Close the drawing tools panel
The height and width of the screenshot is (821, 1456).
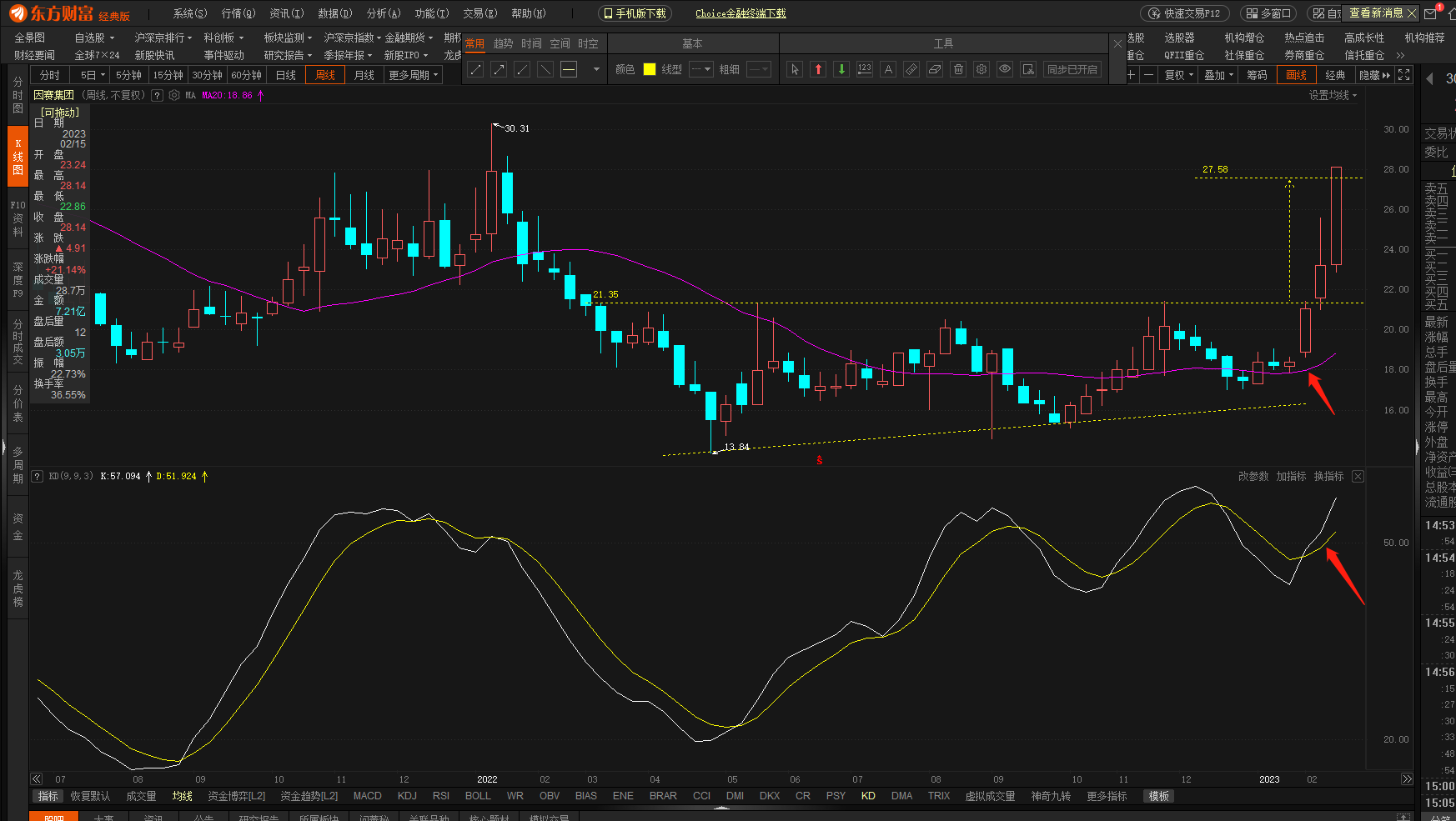pyautogui.click(x=1117, y=44)
